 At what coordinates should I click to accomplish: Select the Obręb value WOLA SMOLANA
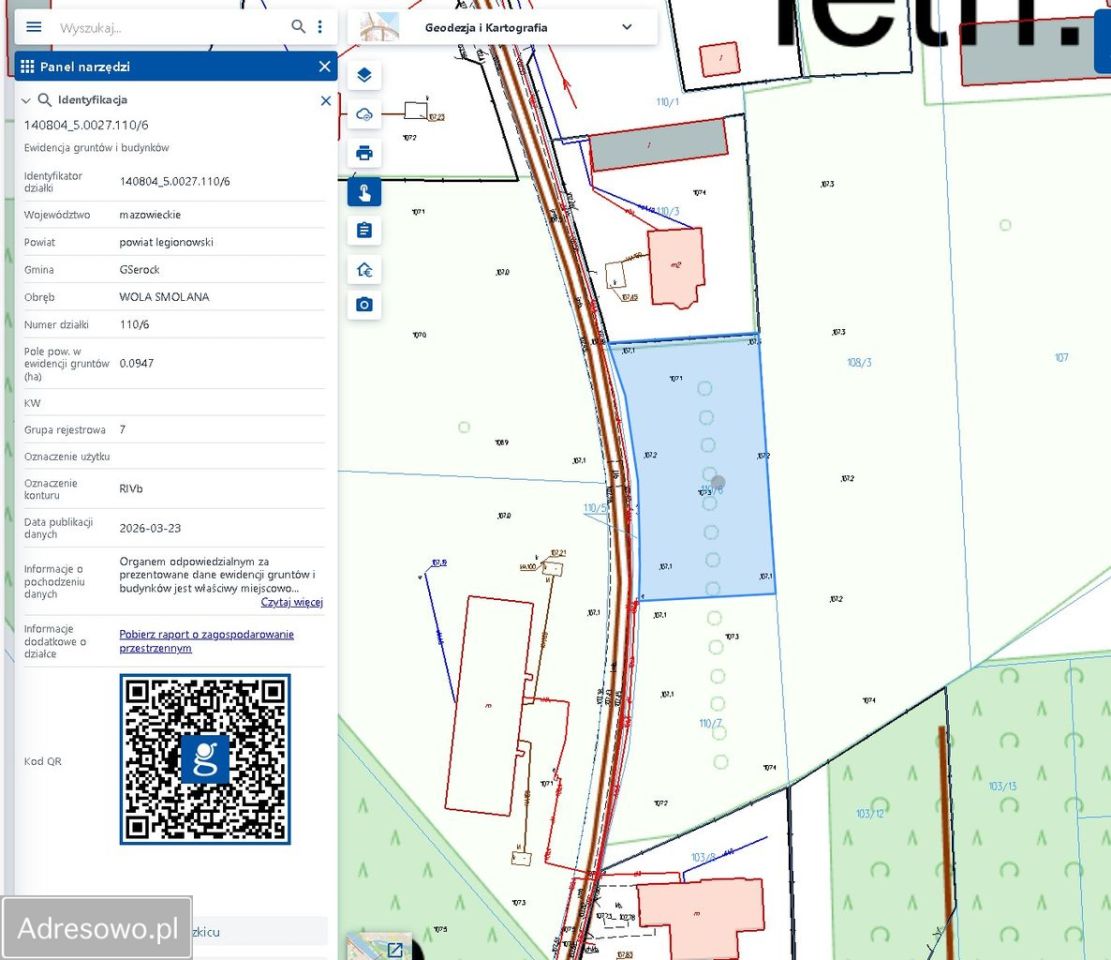[164, 297]
